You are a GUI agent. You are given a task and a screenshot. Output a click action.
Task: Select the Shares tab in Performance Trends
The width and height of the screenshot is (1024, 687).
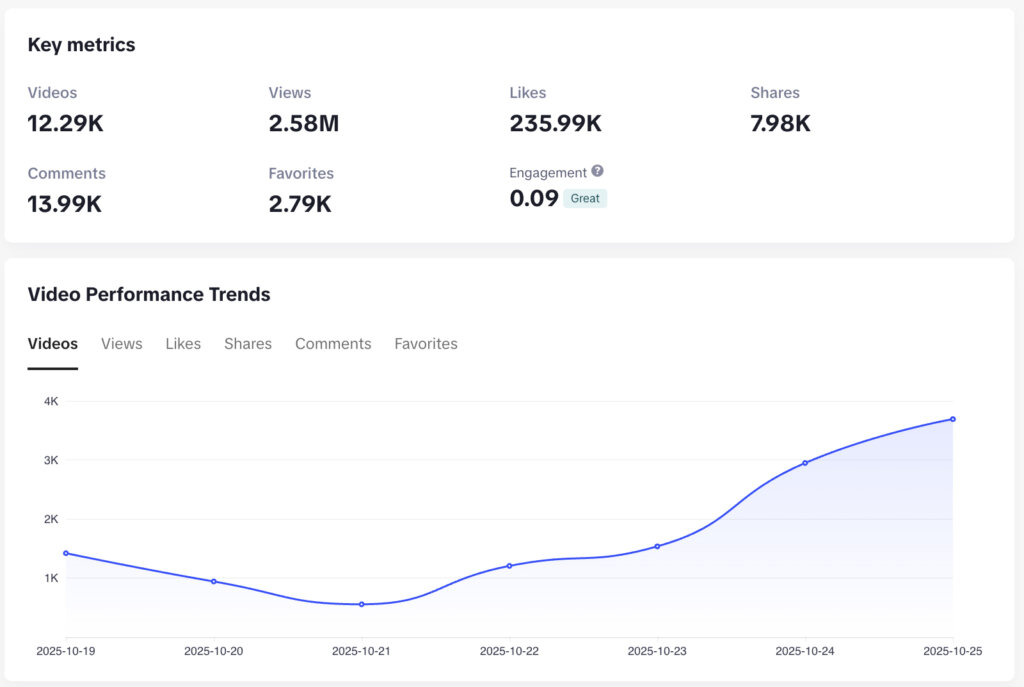248,344
